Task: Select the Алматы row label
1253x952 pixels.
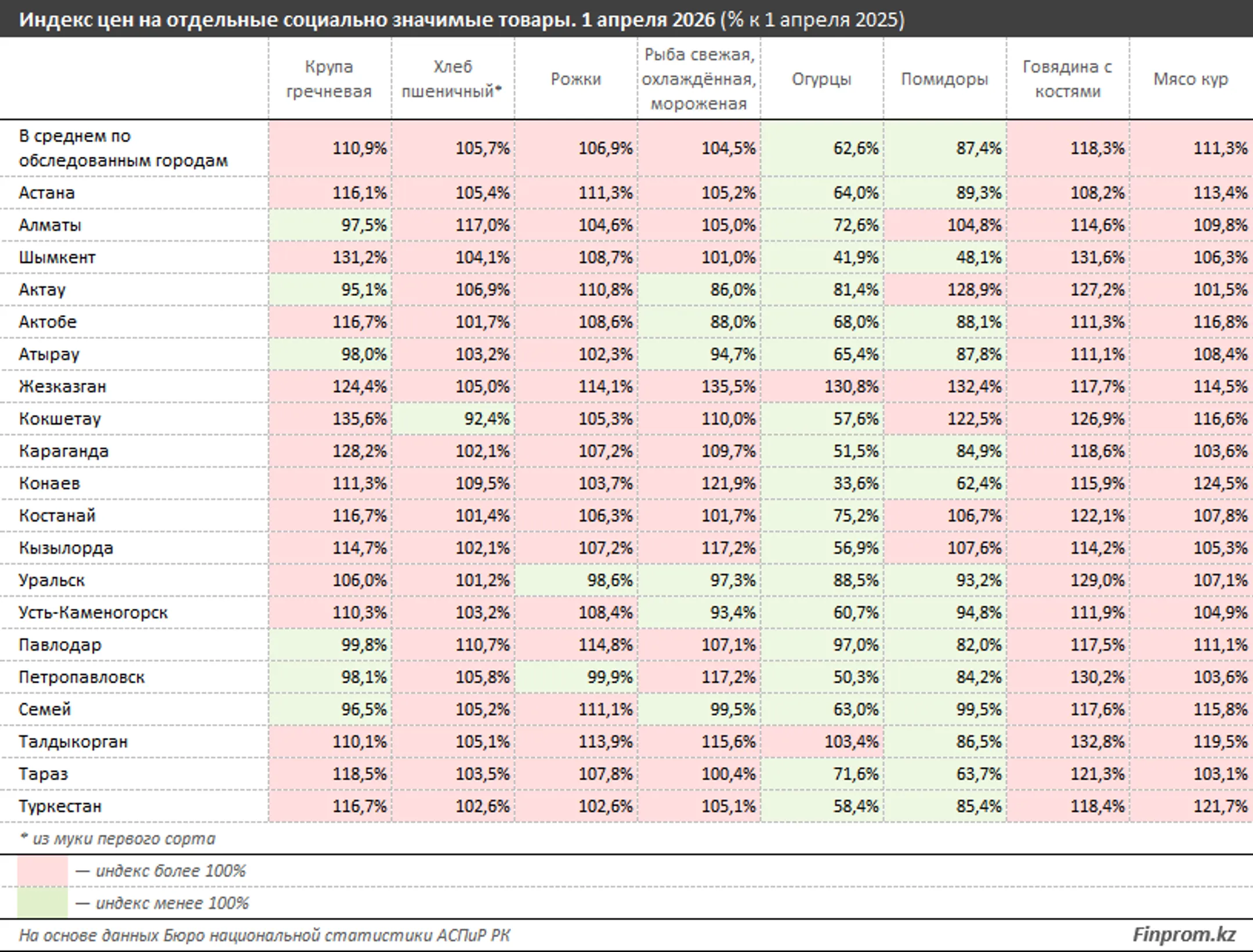Action: point(50,225)
